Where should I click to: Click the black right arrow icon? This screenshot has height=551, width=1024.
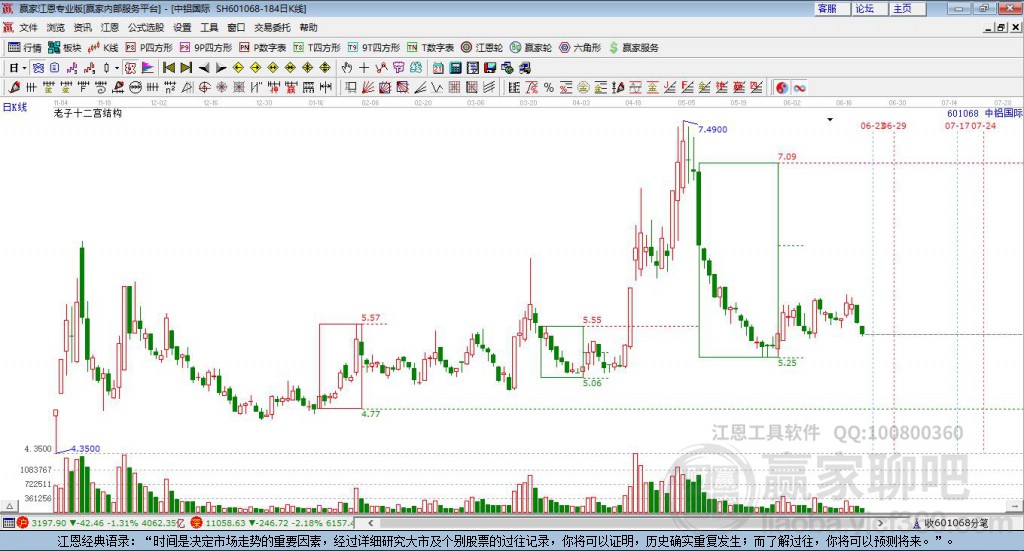(221, 68)
